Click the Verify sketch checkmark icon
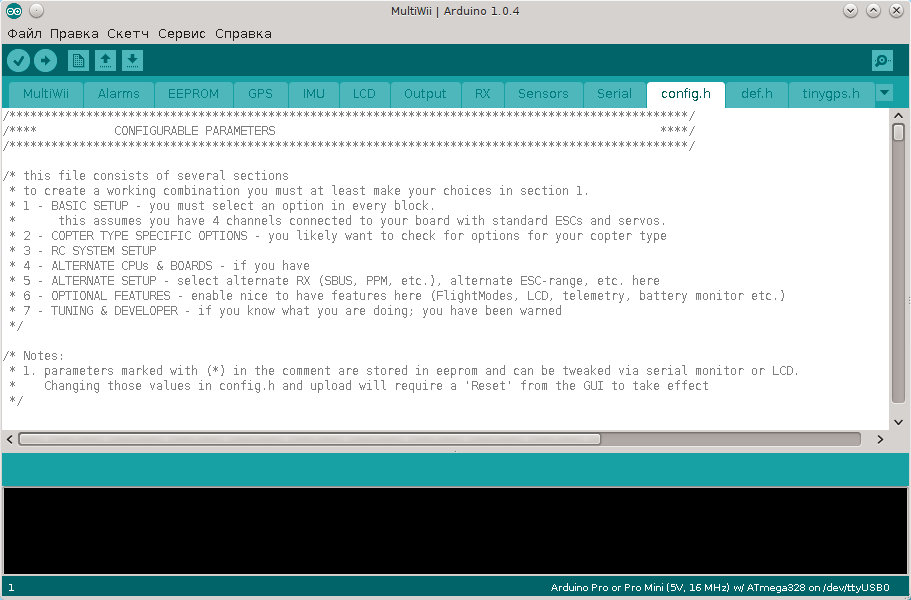The height and width of the screenshot is (600, 911). point(18,61)
